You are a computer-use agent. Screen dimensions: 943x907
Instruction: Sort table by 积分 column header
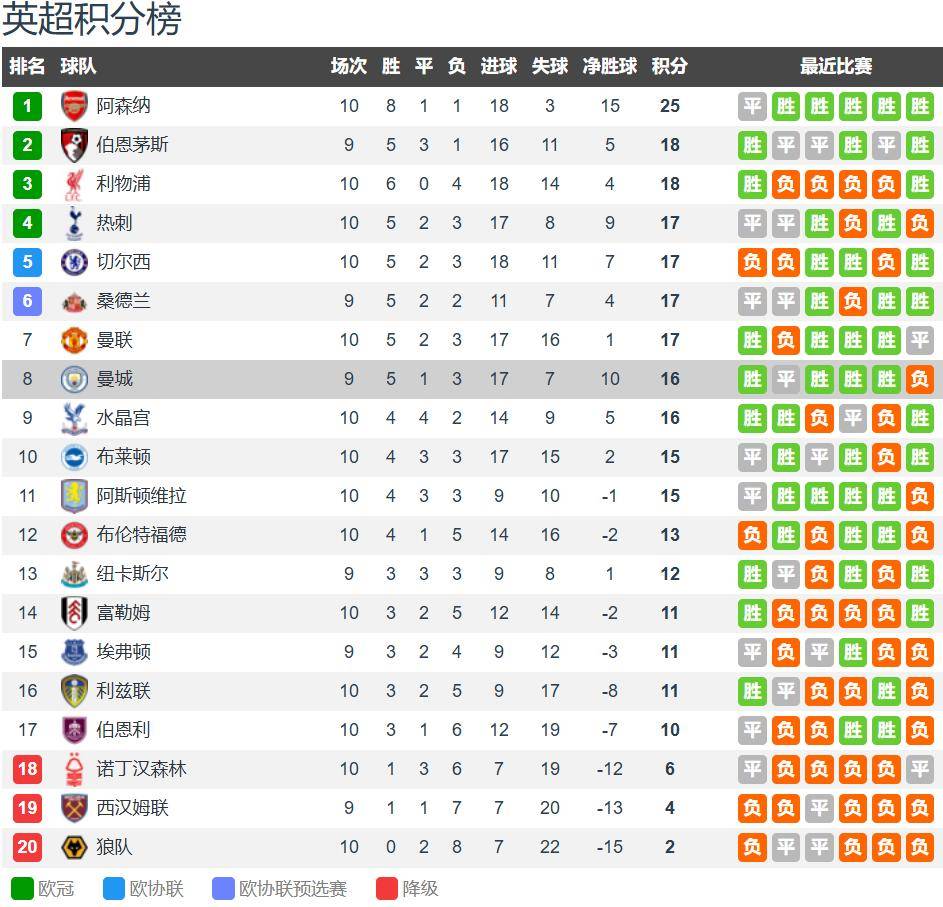coord(669,66)
